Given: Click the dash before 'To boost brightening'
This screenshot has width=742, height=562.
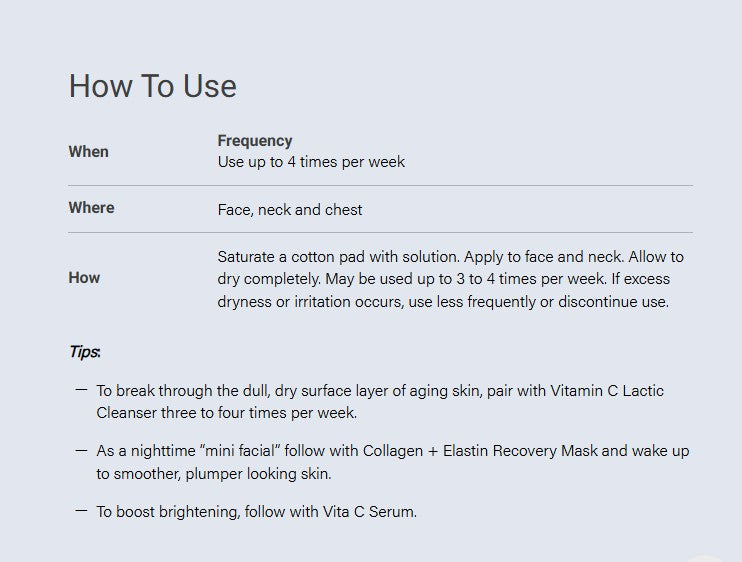Looking at the screenshot, I should point(81,511).
